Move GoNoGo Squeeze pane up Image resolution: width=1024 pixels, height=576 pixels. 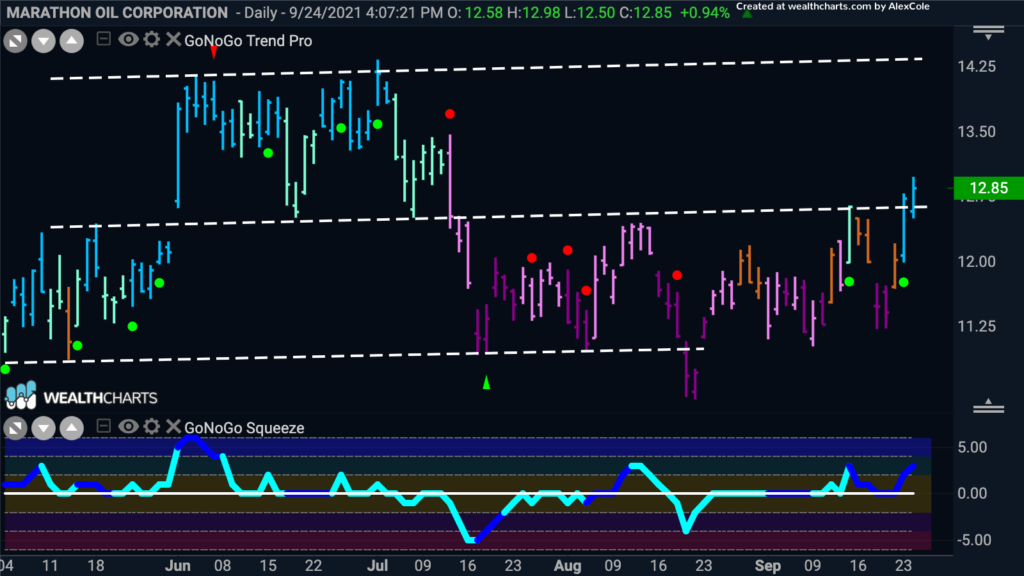(72, 428)
